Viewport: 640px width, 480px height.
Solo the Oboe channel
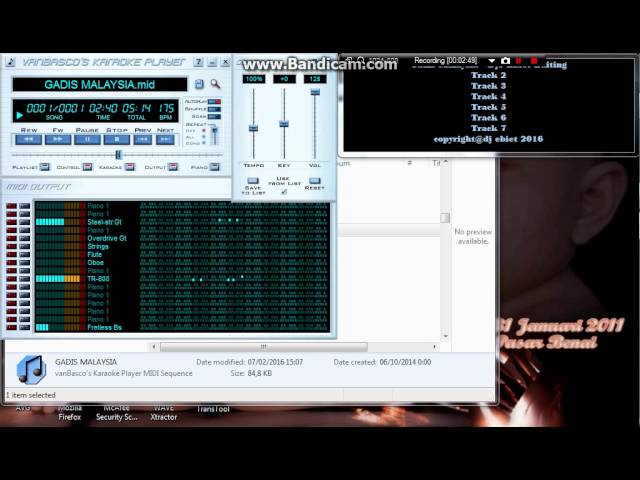[24, 263]
